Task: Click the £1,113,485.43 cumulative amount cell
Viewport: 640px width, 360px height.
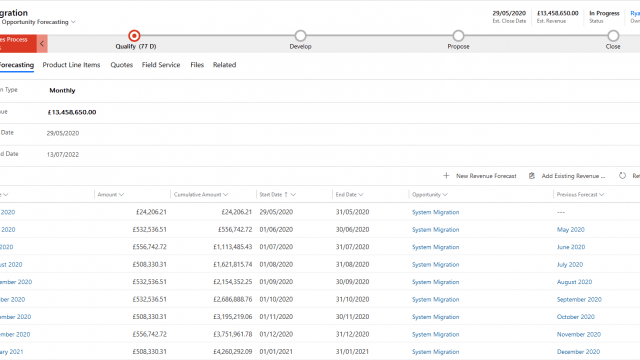Action: click(x=233, y=247)
